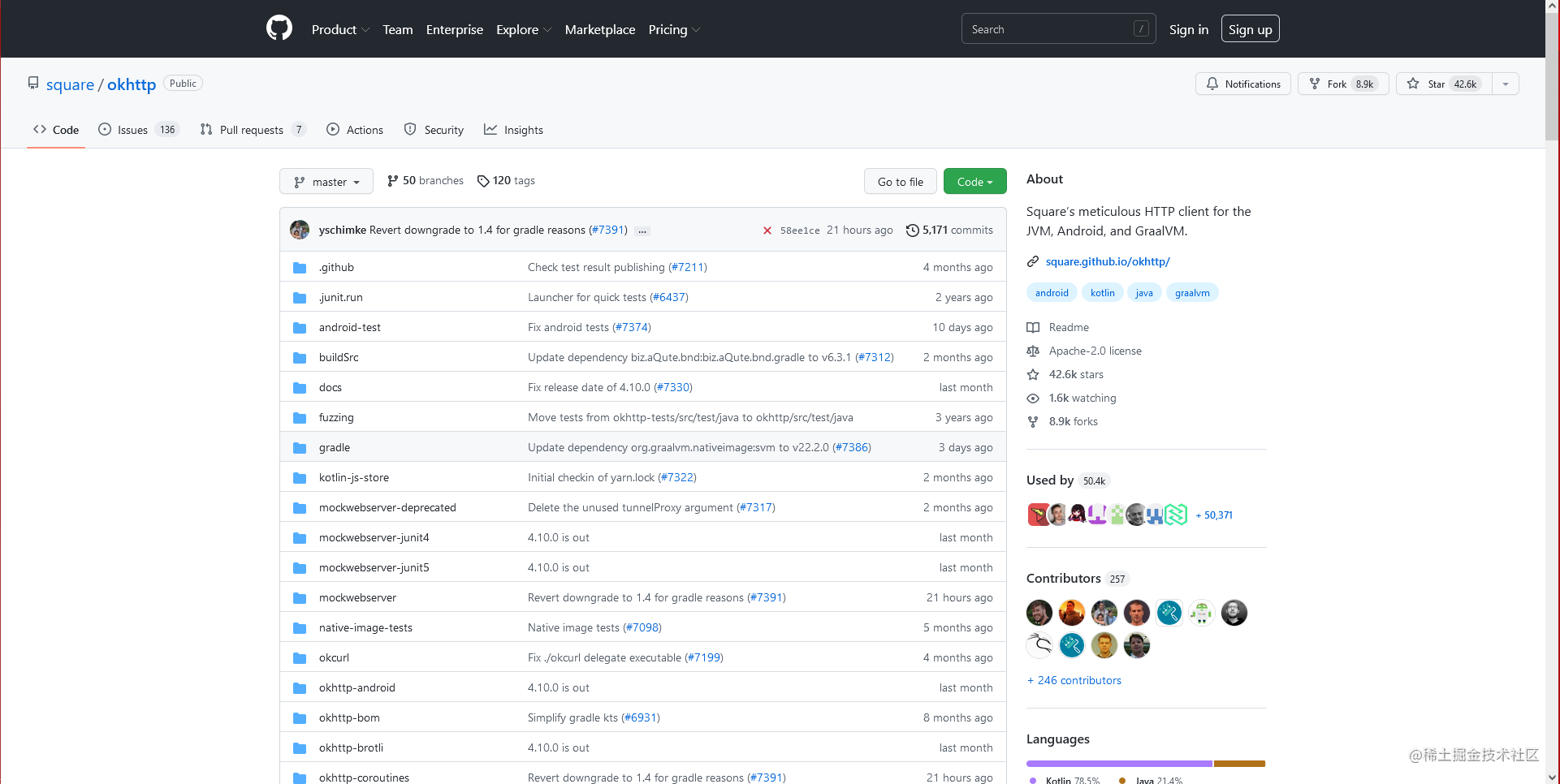Click Marketplace in the top navigation

coord(600,29)
